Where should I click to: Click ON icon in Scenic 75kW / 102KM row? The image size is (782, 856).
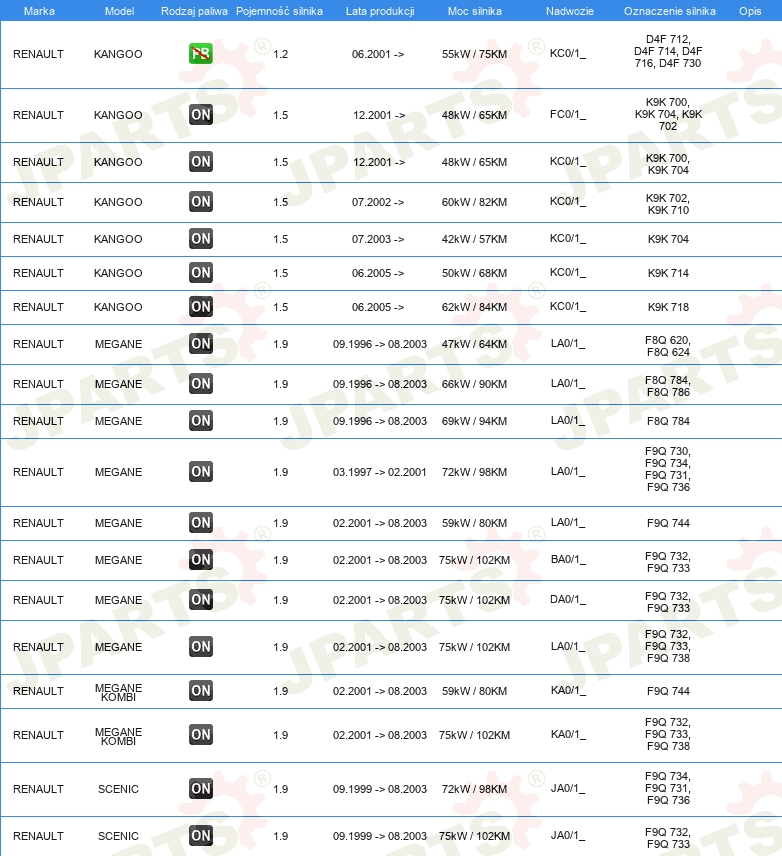coord(200,835)
